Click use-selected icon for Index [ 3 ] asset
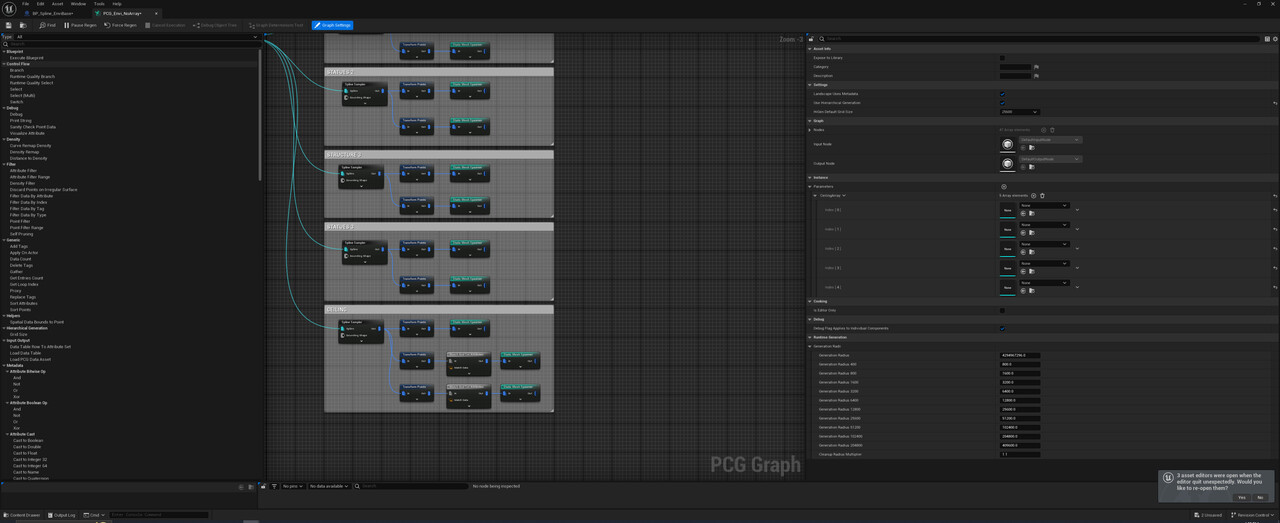 pos(1023,271)
